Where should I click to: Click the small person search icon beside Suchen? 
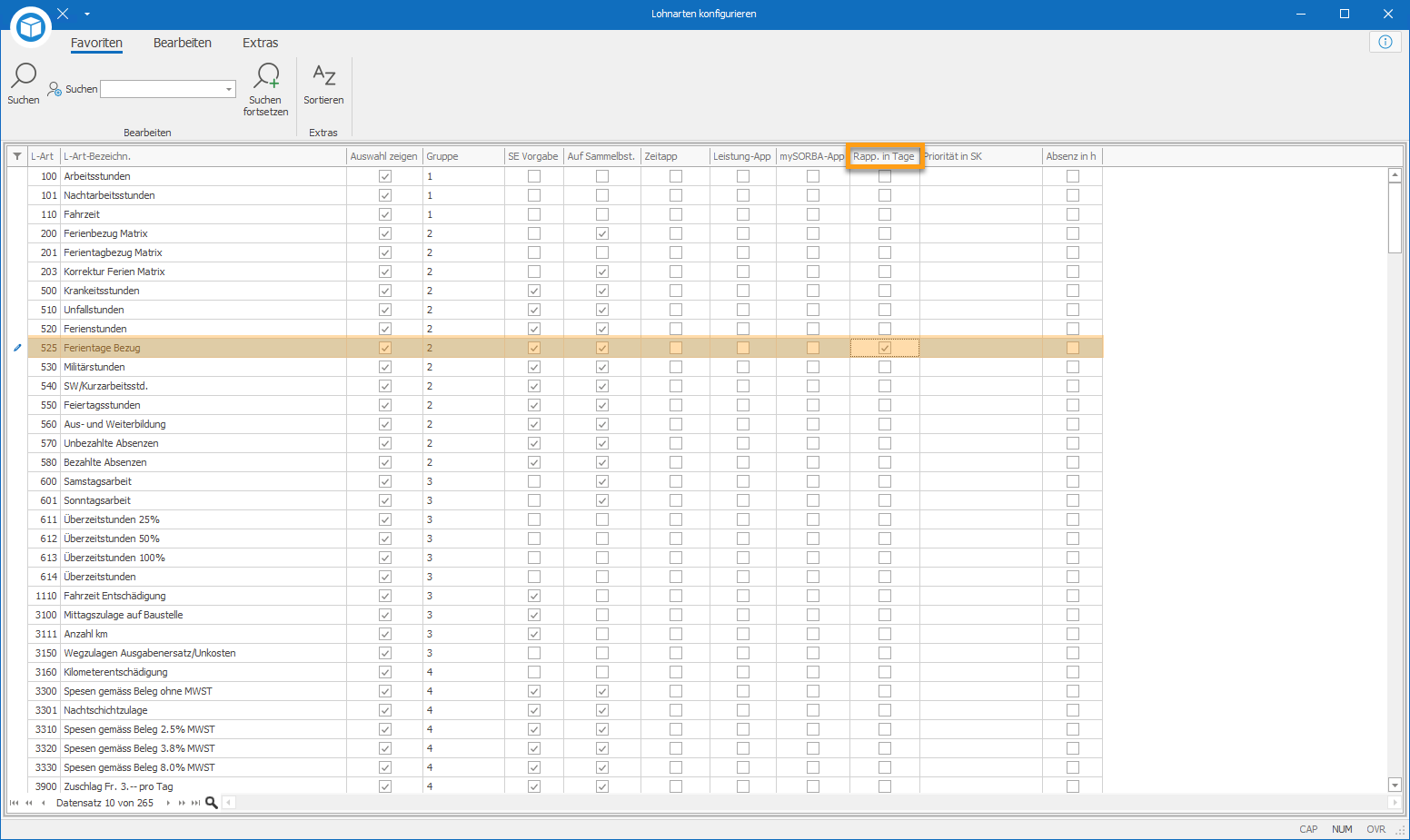click(x=55, y=89)
